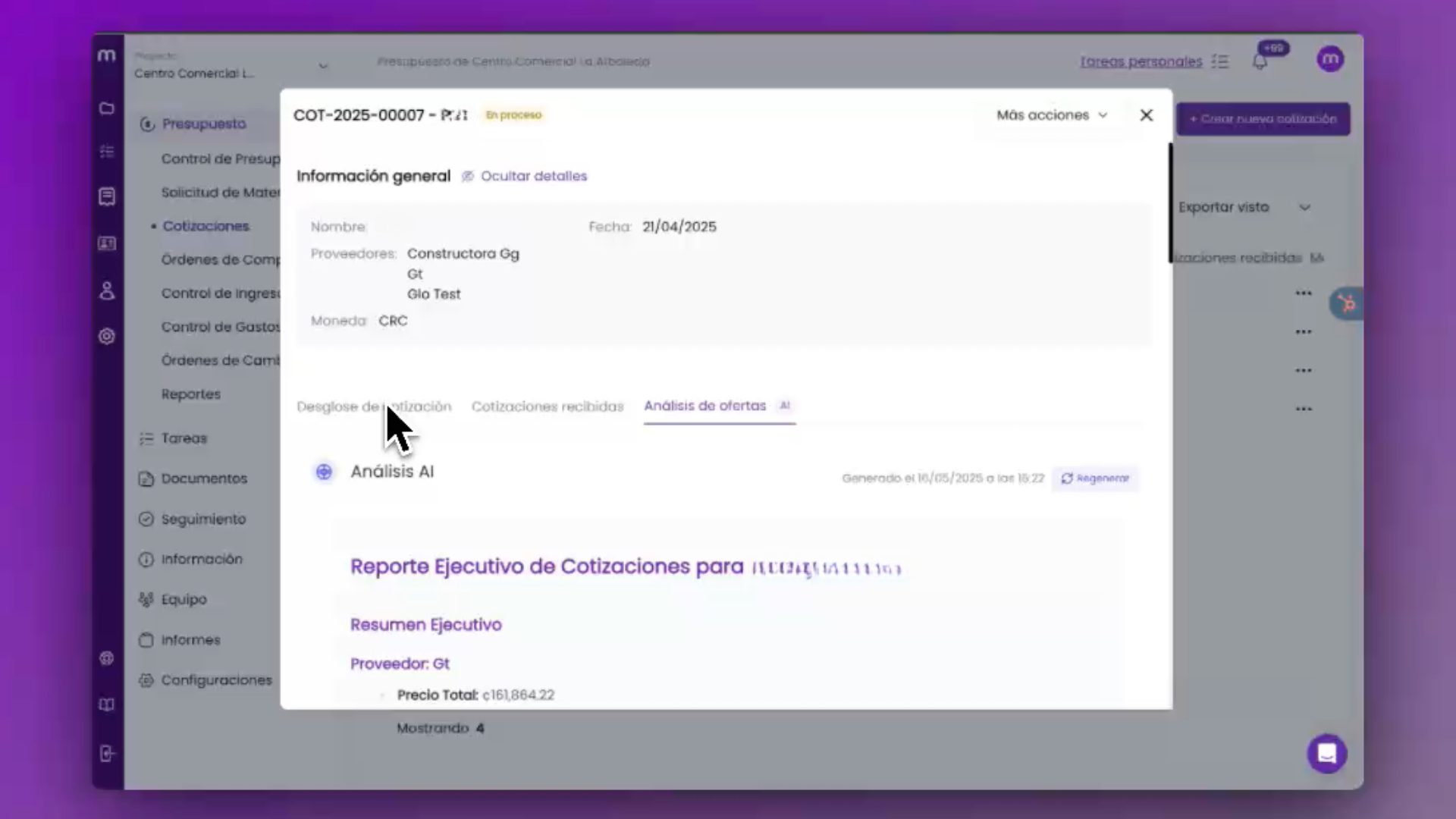Click the Regenerar button
Viewport: 1456px width, 819px height.
coord(1095,479)
